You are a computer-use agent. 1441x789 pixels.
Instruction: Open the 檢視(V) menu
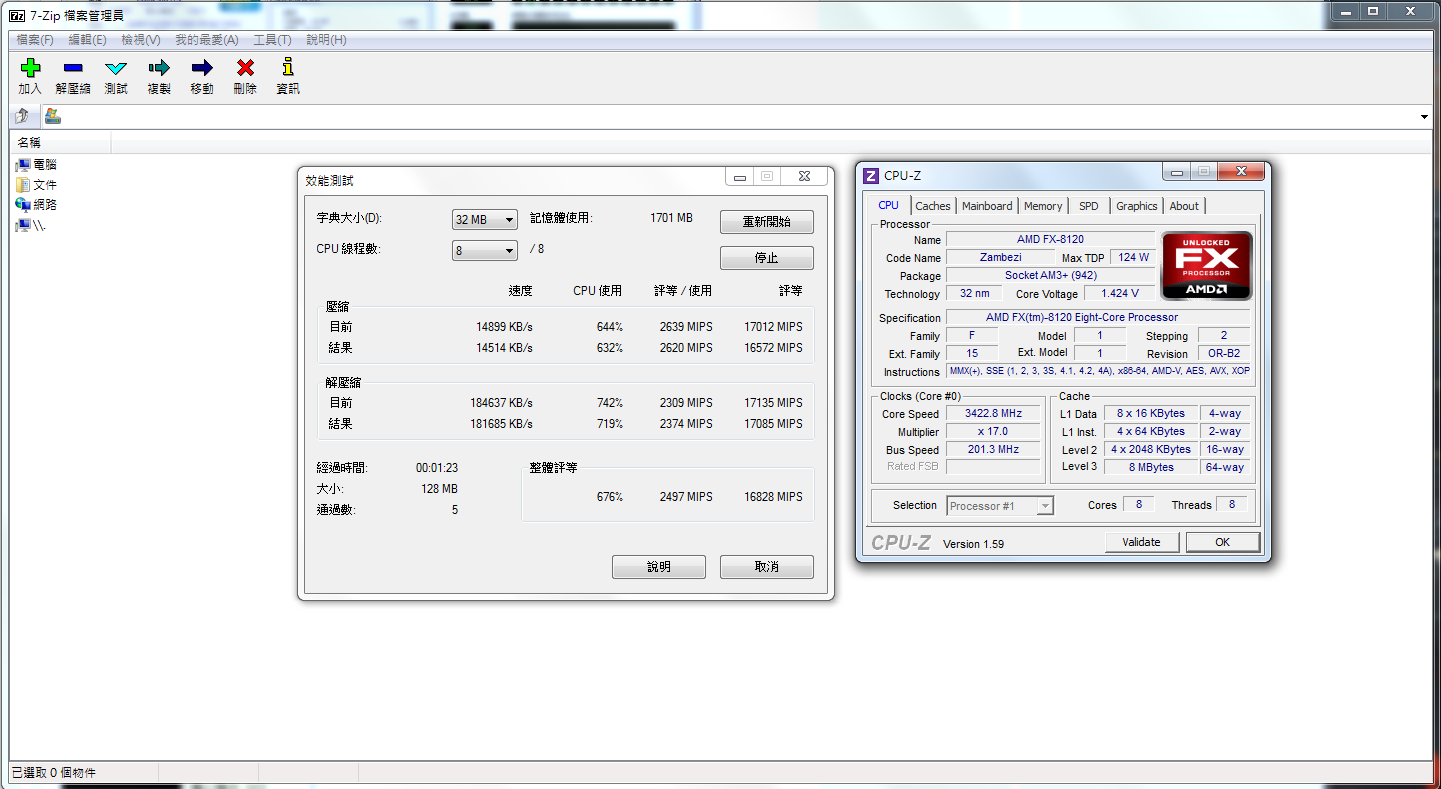141,40
